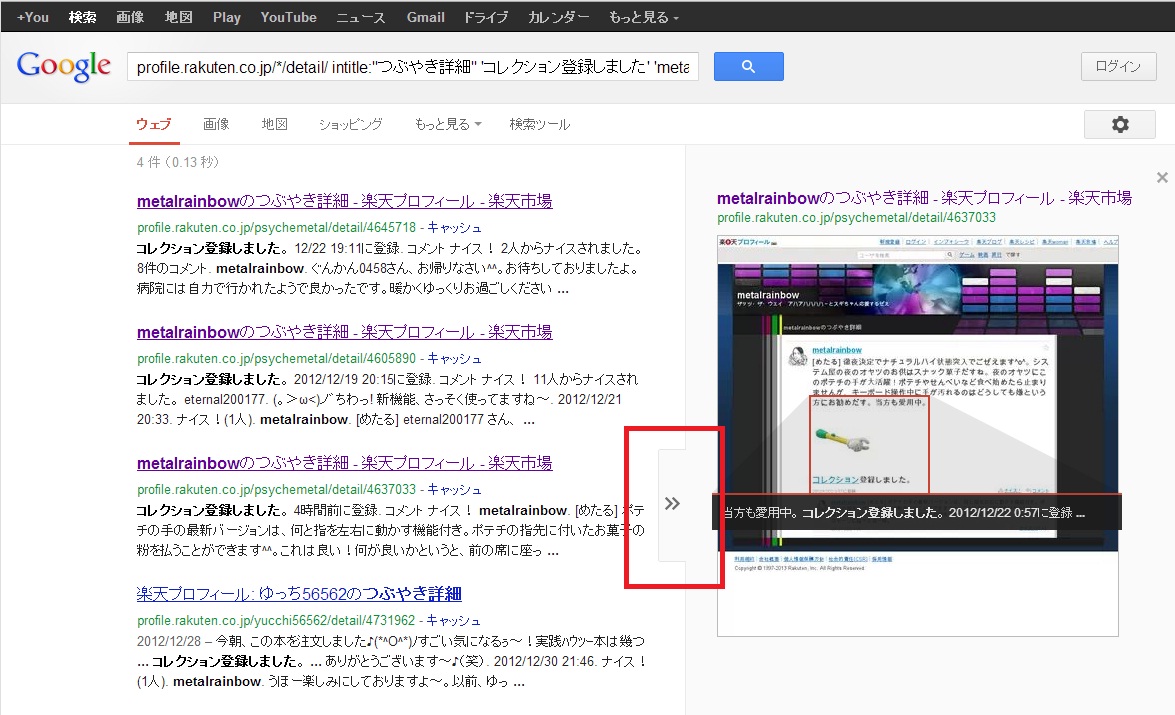Open キャッシュ link for detail/4645718

click(454, 228)
